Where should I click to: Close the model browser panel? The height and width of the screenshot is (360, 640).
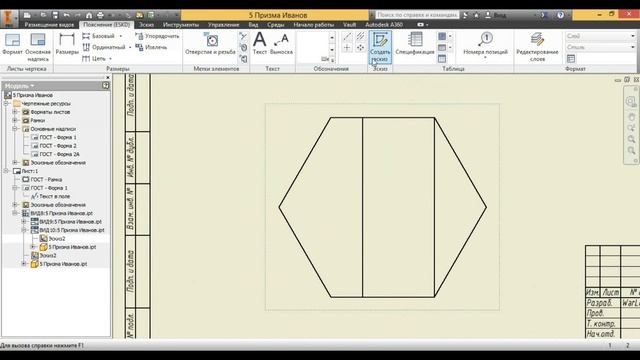(108, 77)
